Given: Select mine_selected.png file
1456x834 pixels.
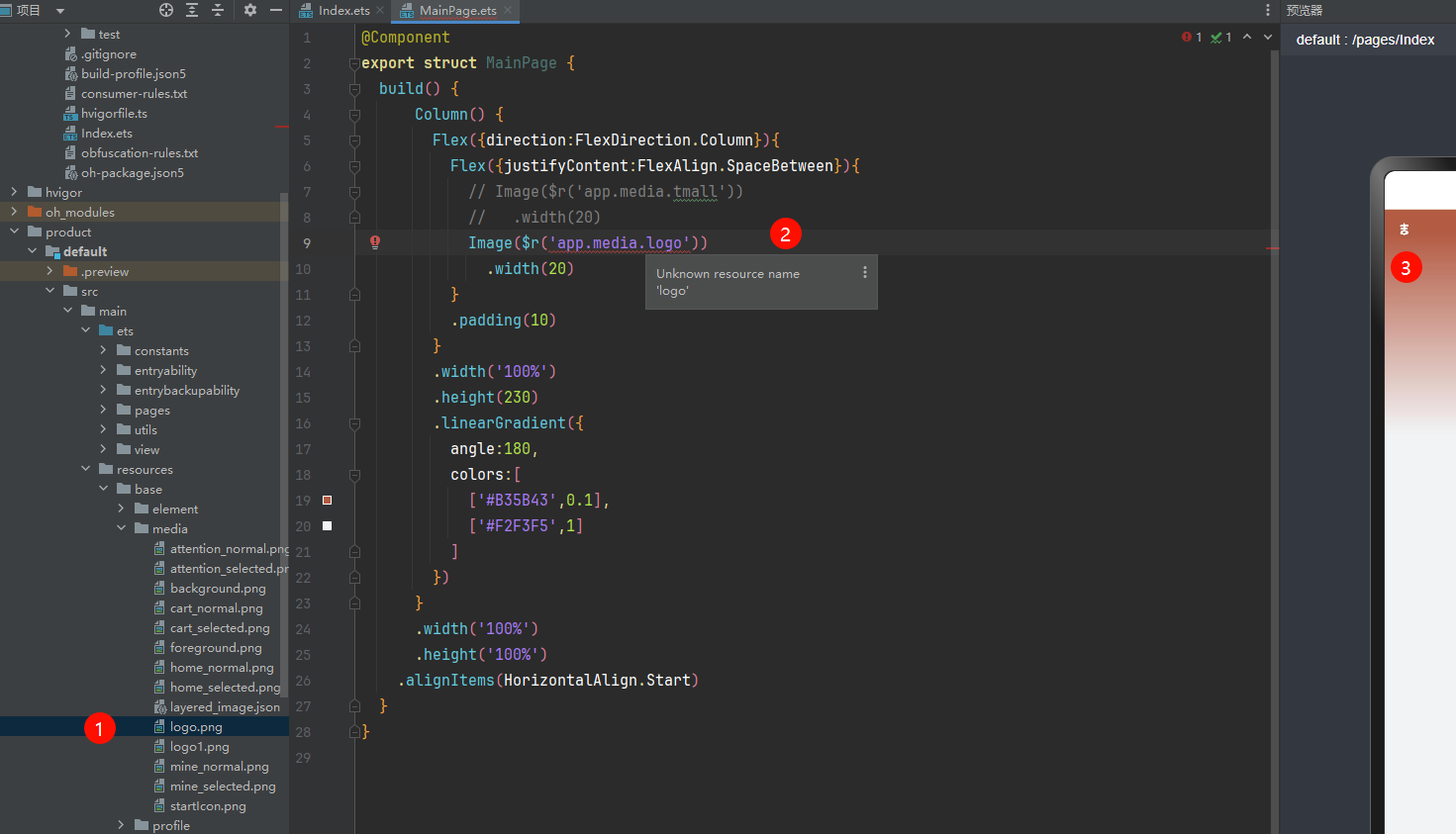Looking at the screenshot, I should (223, 786).
